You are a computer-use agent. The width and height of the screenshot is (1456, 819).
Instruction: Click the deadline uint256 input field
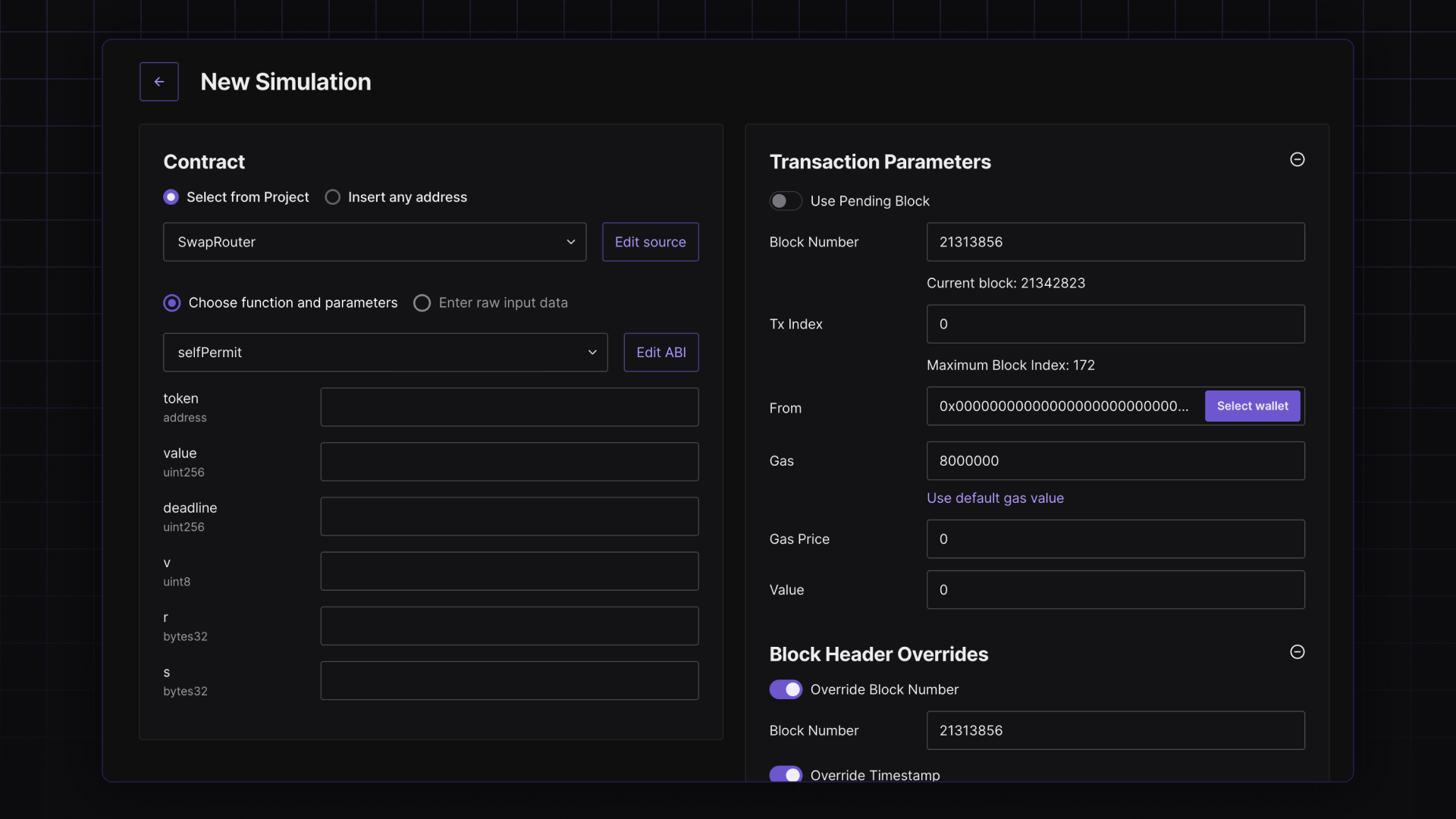click(509, 516)
